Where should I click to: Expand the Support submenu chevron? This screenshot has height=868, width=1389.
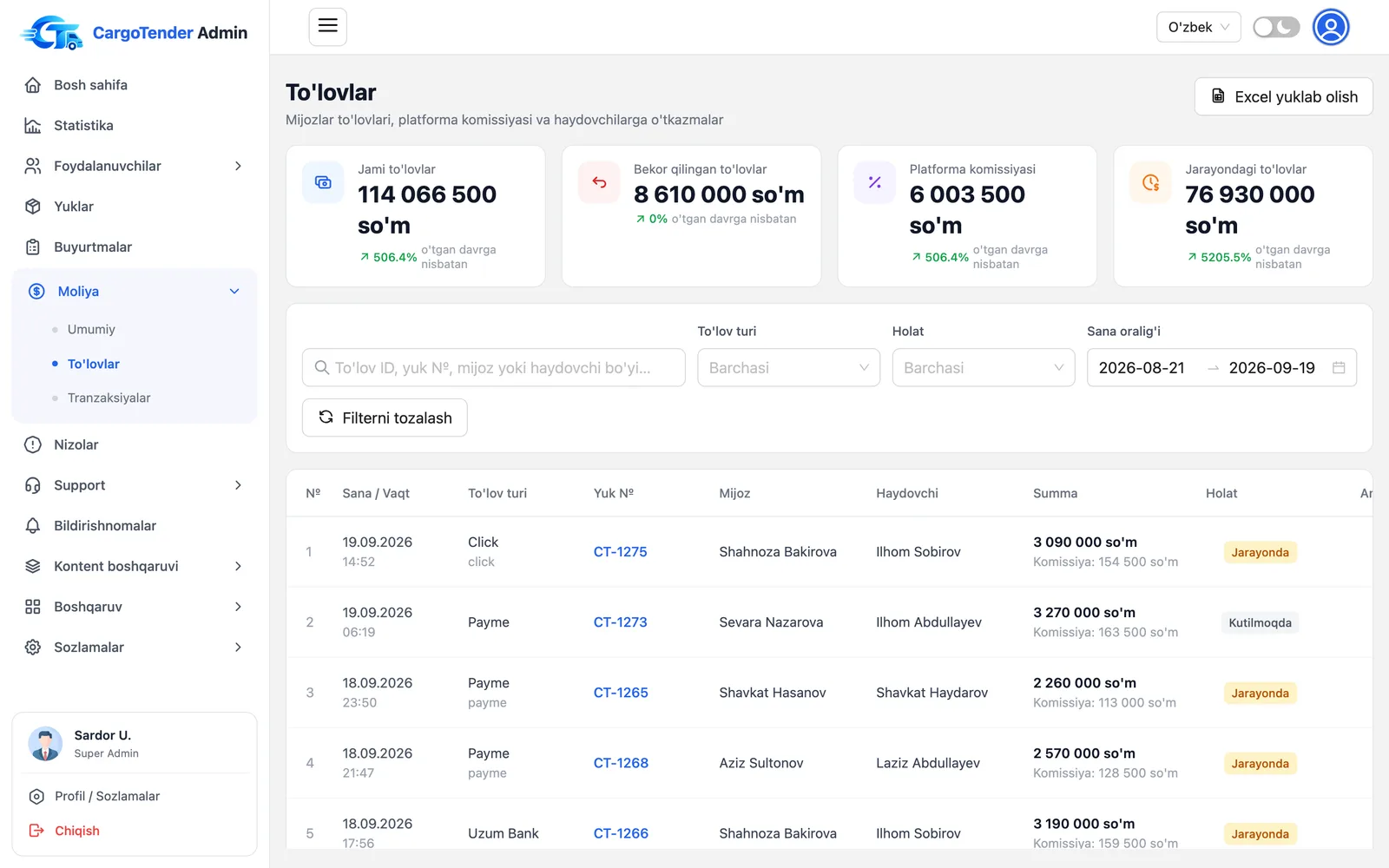pos(238,485)
